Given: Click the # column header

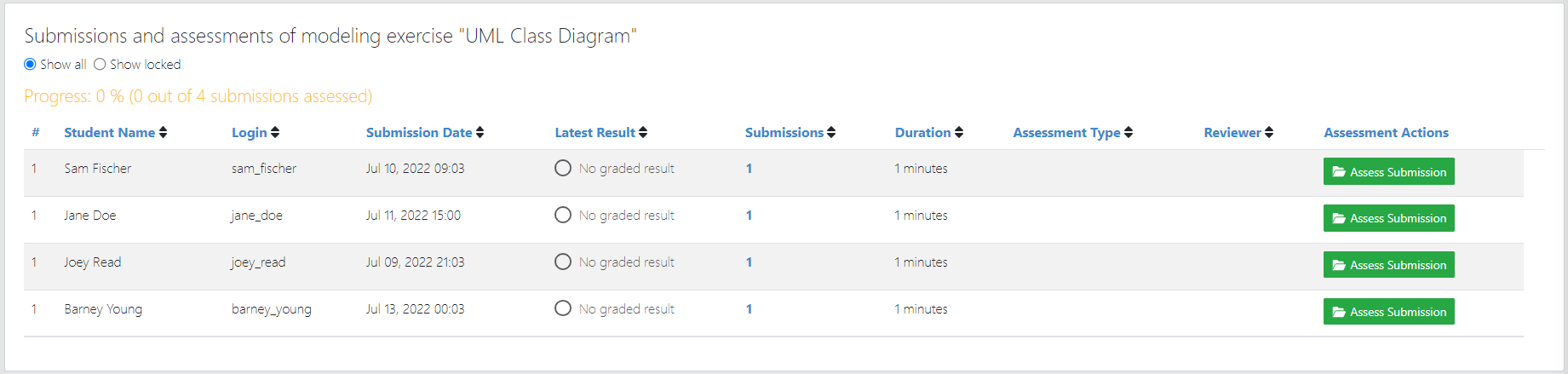Looking at the screenshot, I should click(36, 133).
